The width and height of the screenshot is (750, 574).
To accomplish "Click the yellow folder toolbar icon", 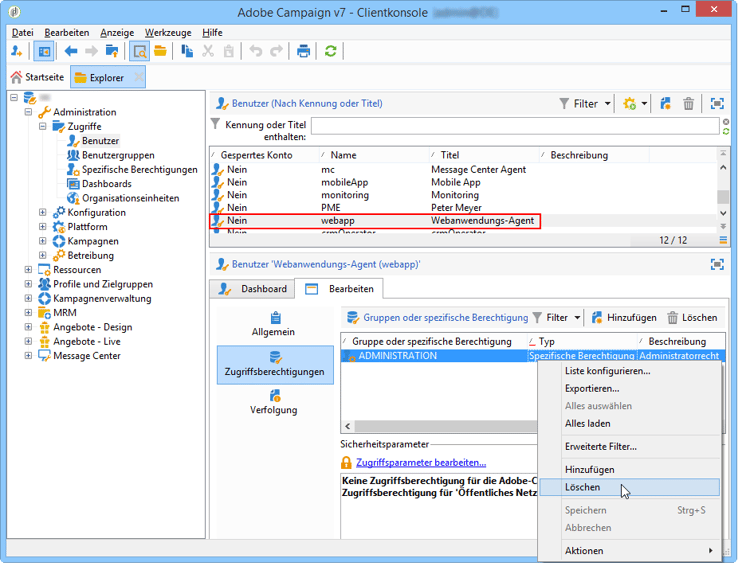I will (x=160, y=51).
